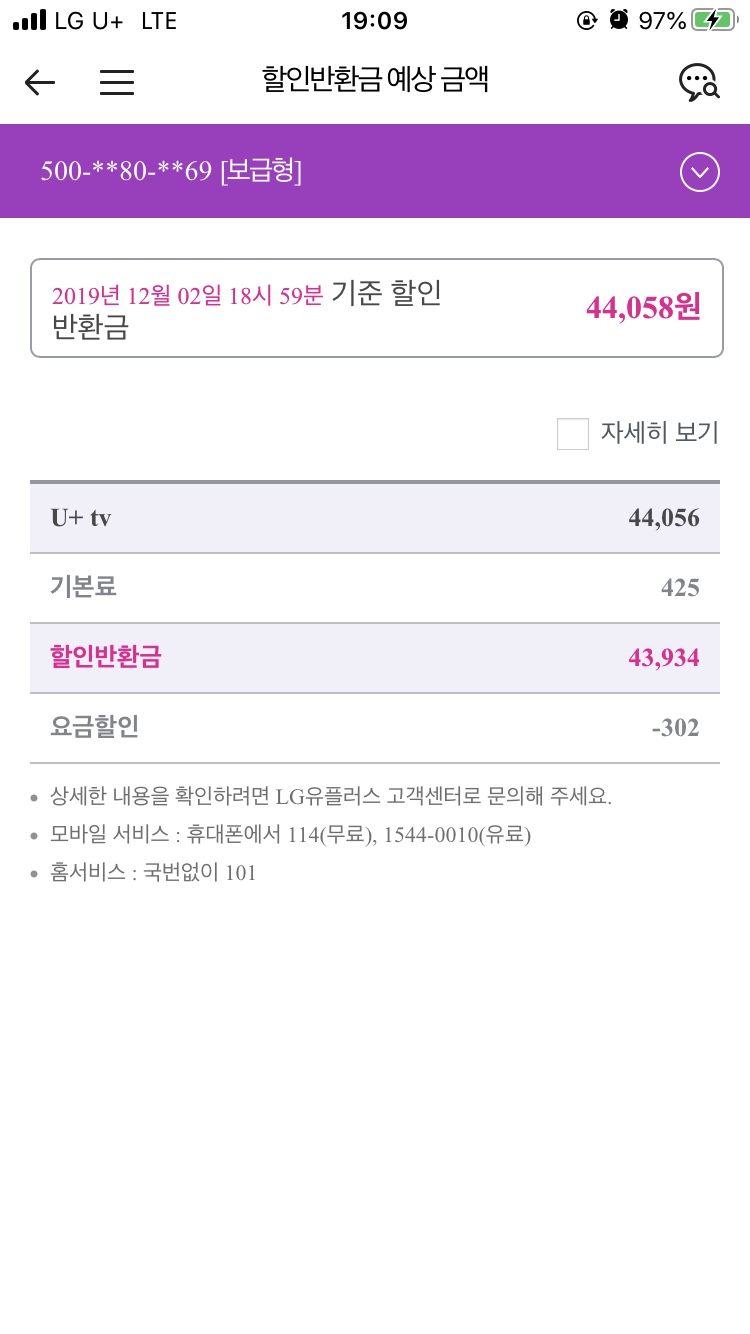Viewport: 750px width, 1334px height.
Task: Check the 자세히 보기 checkbox
Action: click(x=573, y=434)
